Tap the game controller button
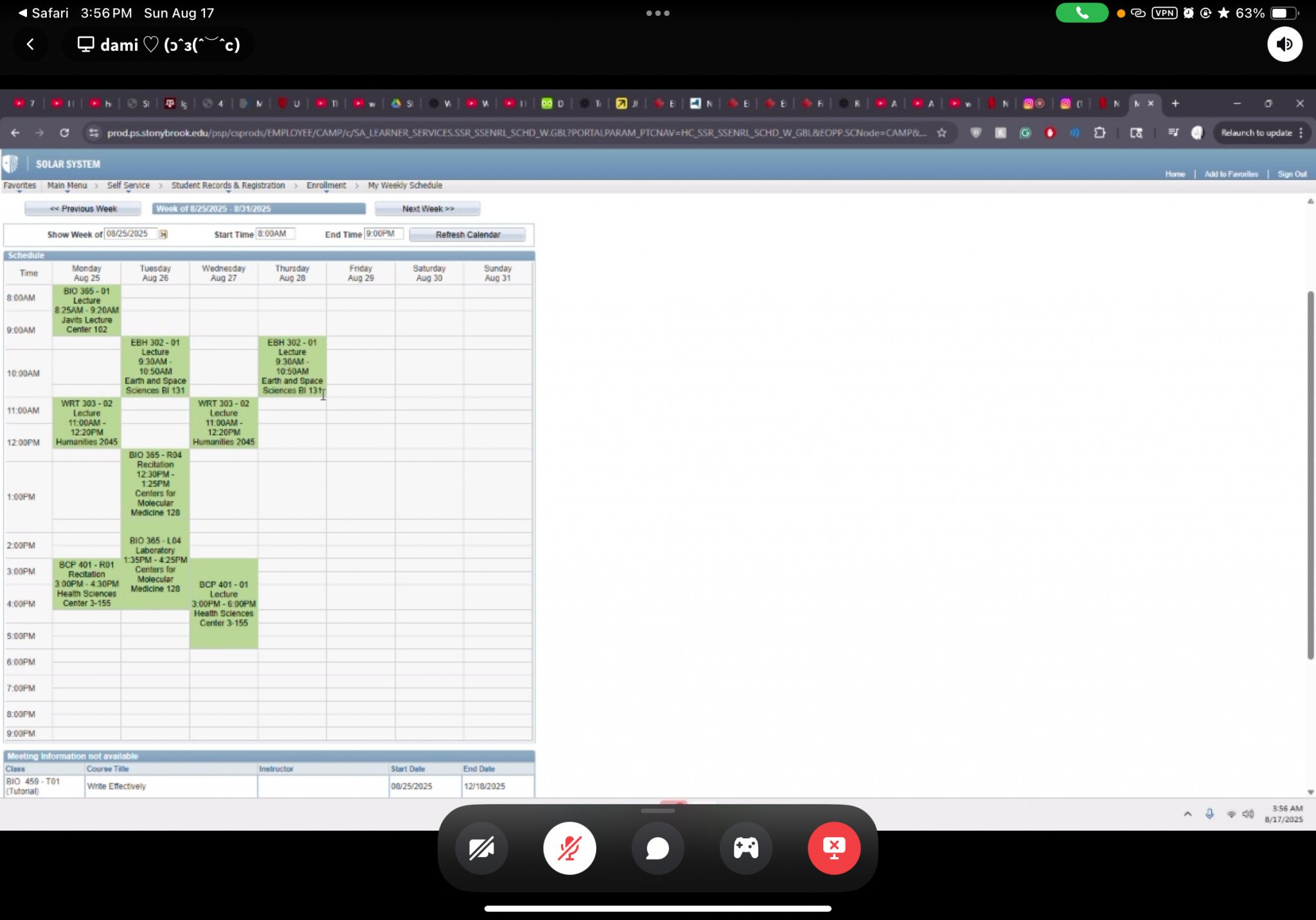The image size is (1316, 920). pos(745,848)
